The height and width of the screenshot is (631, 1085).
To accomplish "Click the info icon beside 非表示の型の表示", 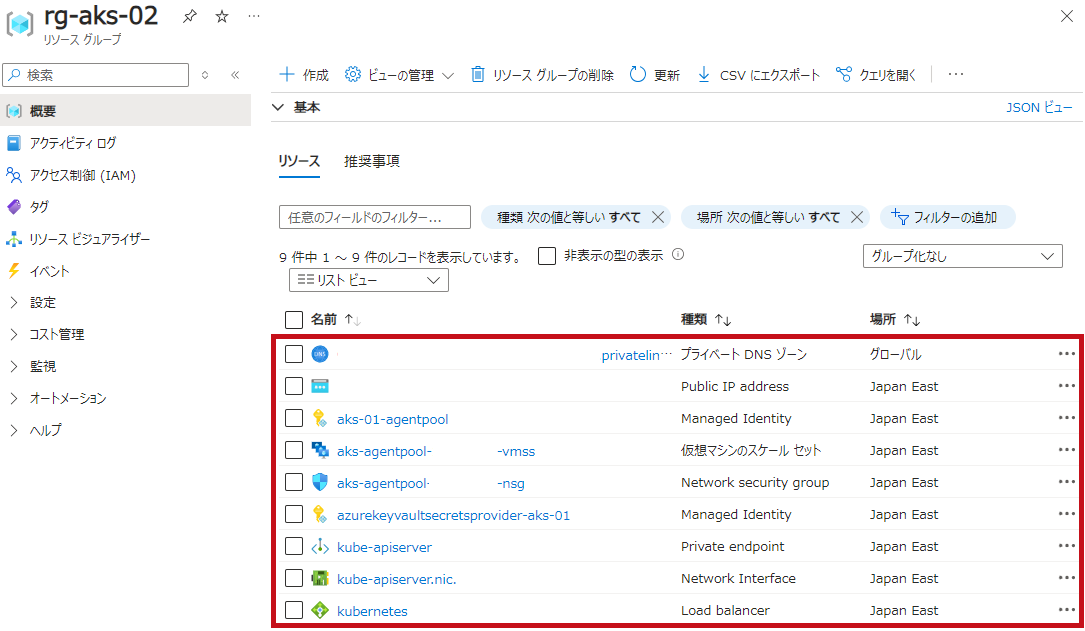I will click(678, 255).
